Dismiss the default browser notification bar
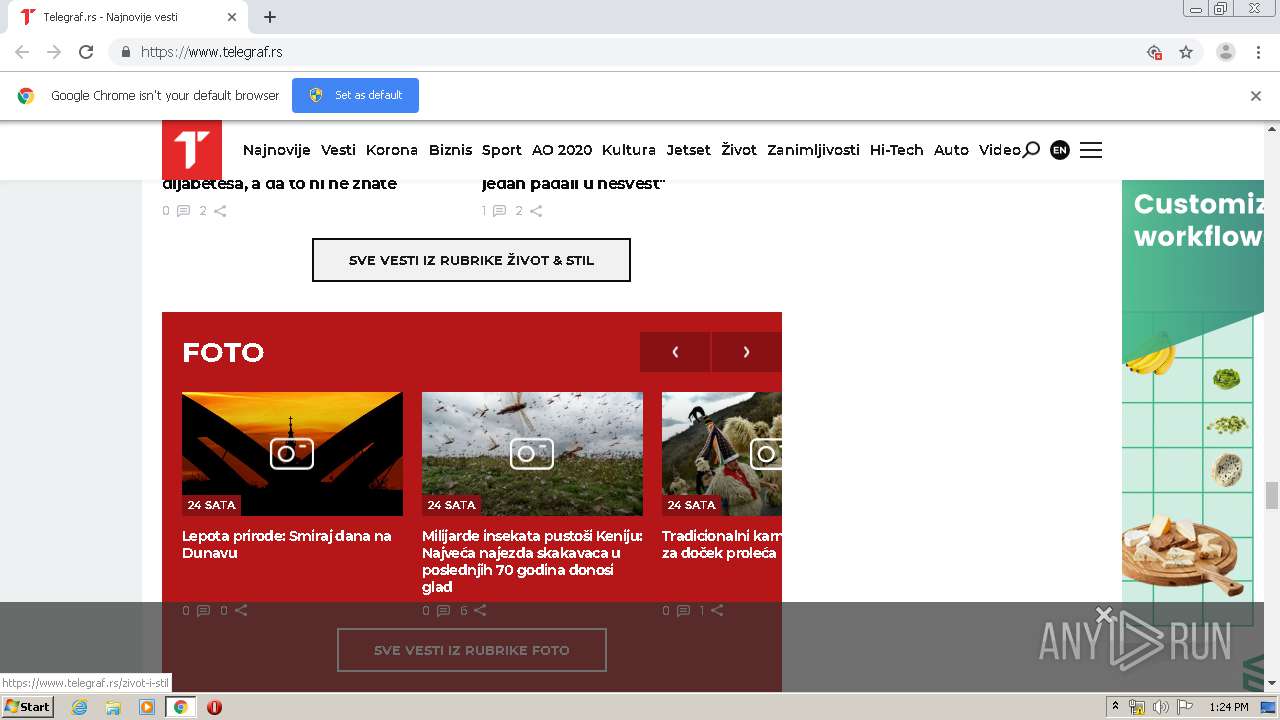The height and width of the screenshot is (720, 1280). [1256, 96]
